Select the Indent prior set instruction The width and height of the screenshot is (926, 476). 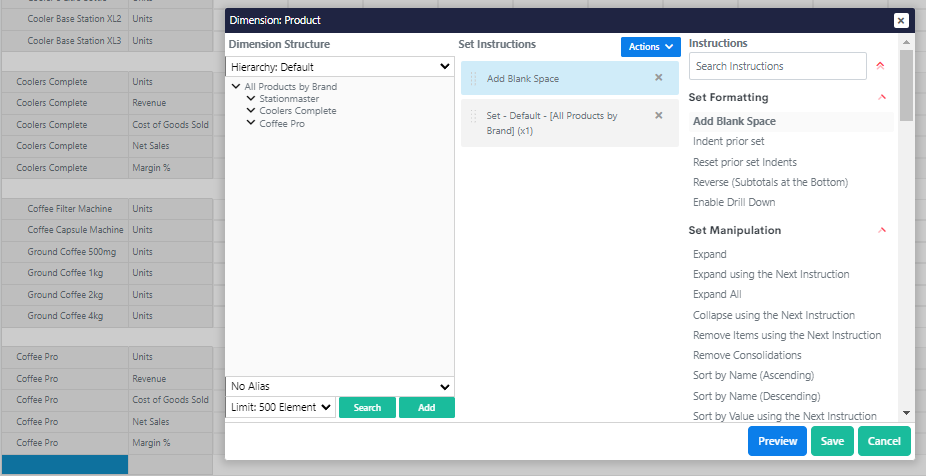point(728,142)
